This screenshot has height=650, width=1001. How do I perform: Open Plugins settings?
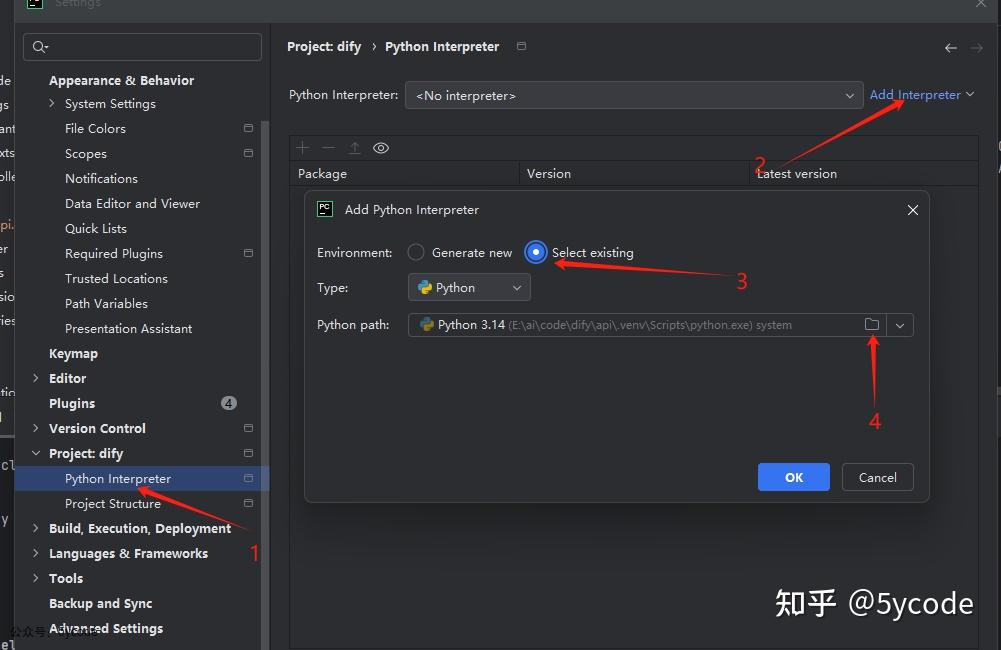coord(72,404)
